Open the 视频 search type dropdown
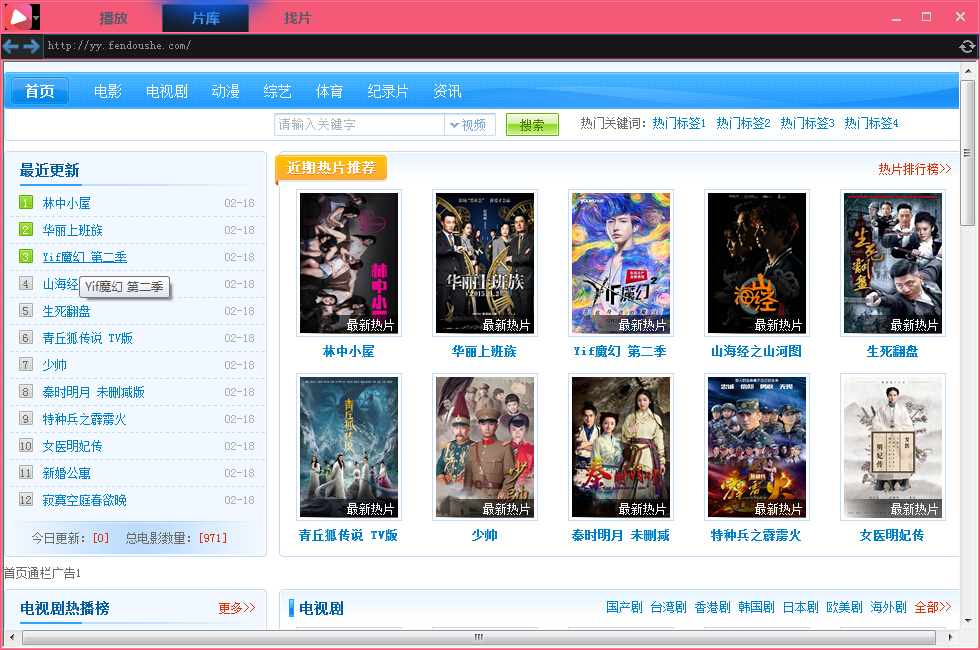The height and width of the screenshot is (650, 980). (x=469, y=125)
